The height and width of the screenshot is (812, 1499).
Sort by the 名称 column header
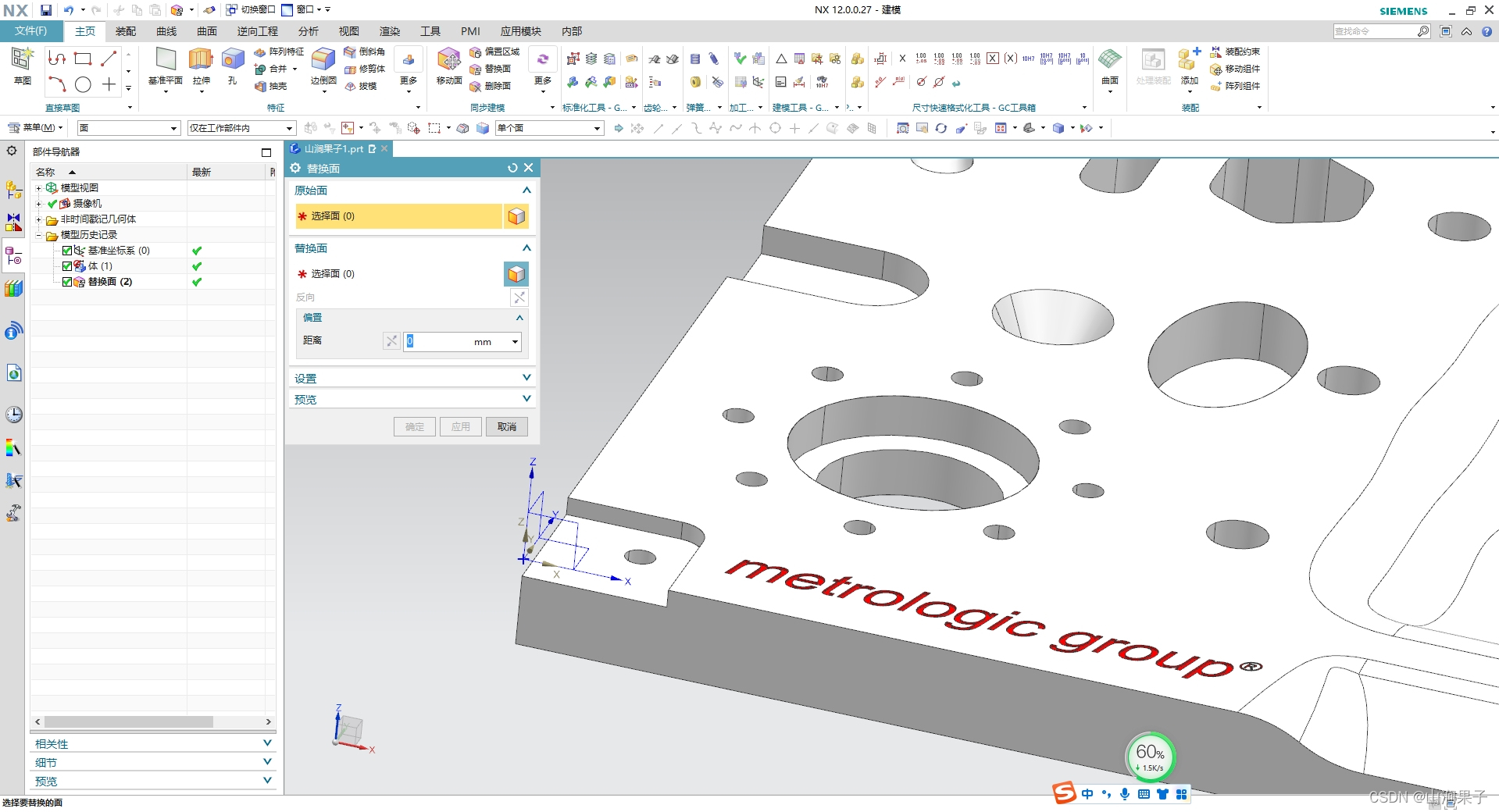click(x=109, y=172)
